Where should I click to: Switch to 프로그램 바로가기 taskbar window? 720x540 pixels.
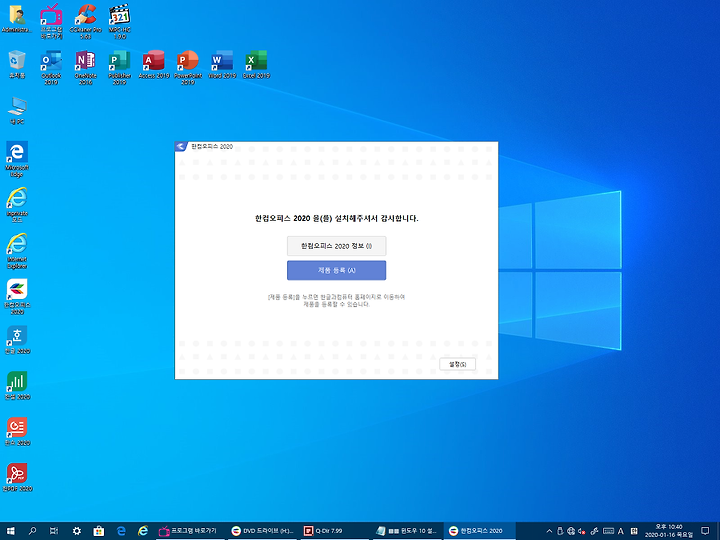tap(189, 531)
